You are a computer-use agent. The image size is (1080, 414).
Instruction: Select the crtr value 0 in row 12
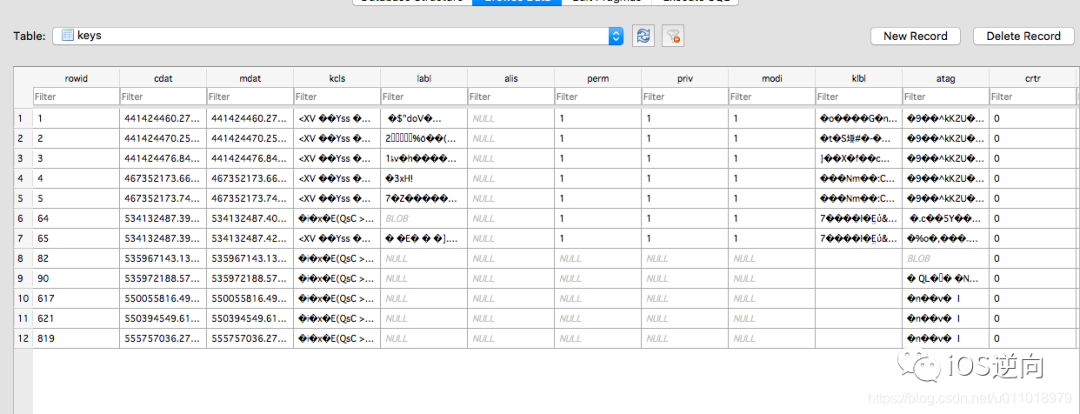pos(1032,338)
